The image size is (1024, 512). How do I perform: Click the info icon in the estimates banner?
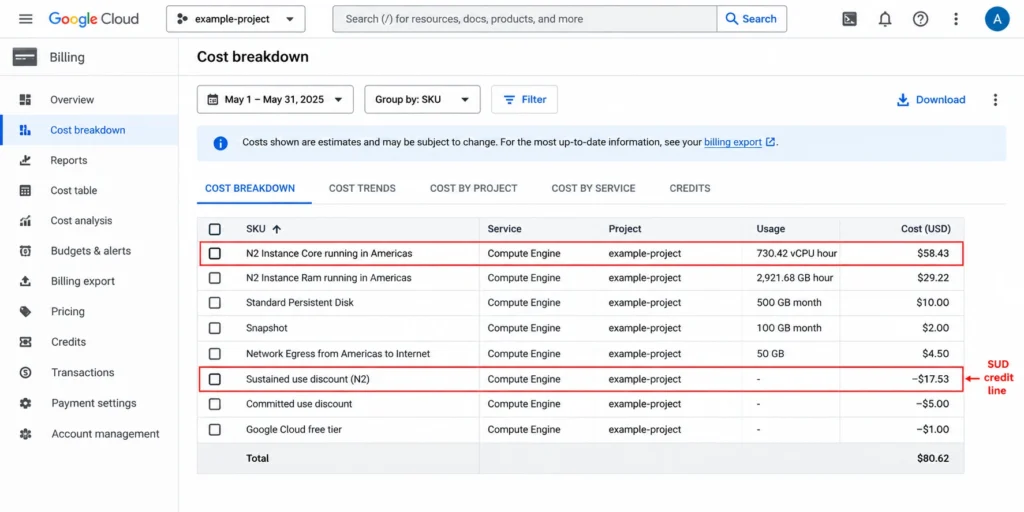221,143
